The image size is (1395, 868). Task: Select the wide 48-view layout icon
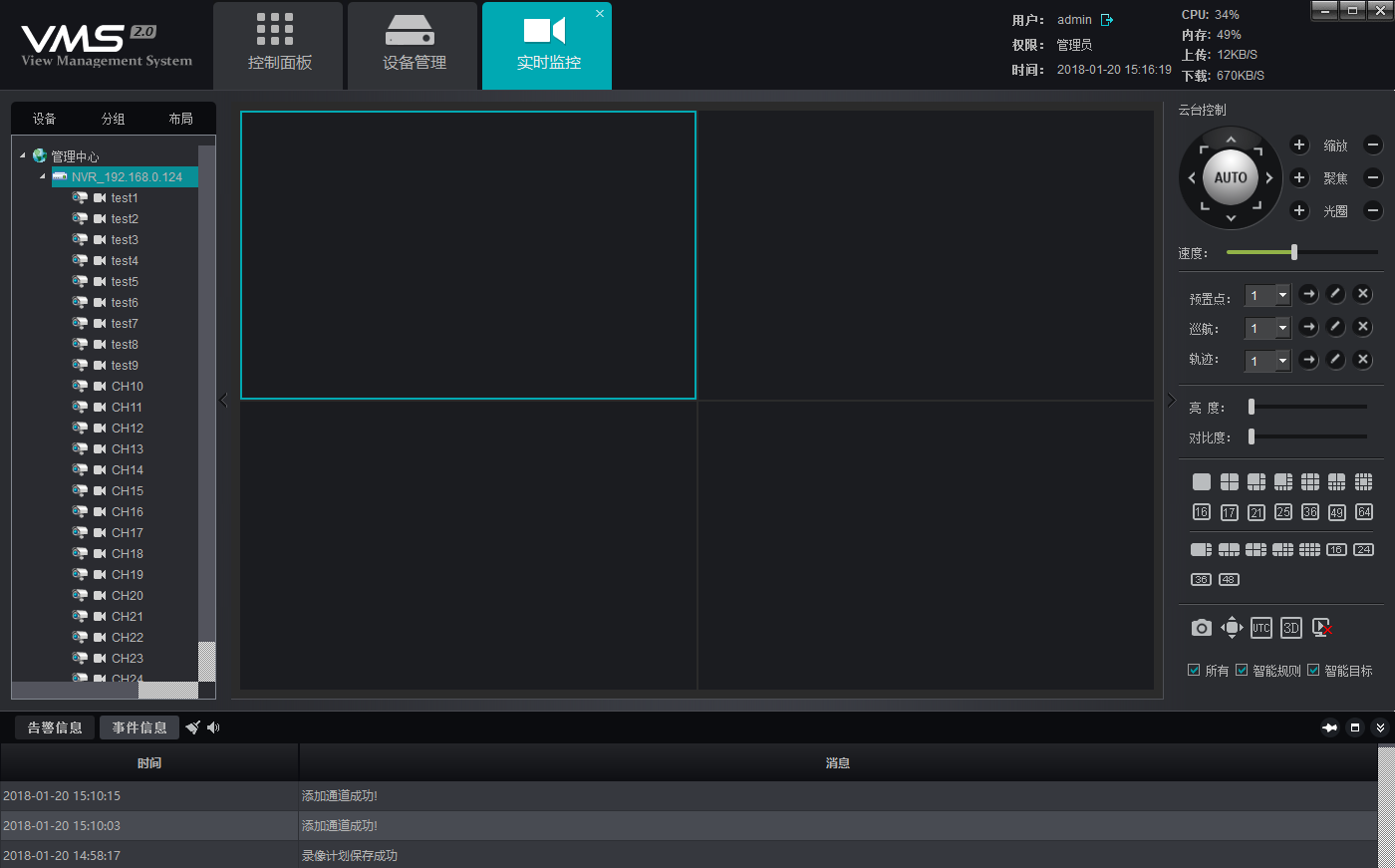[1230, 579]
